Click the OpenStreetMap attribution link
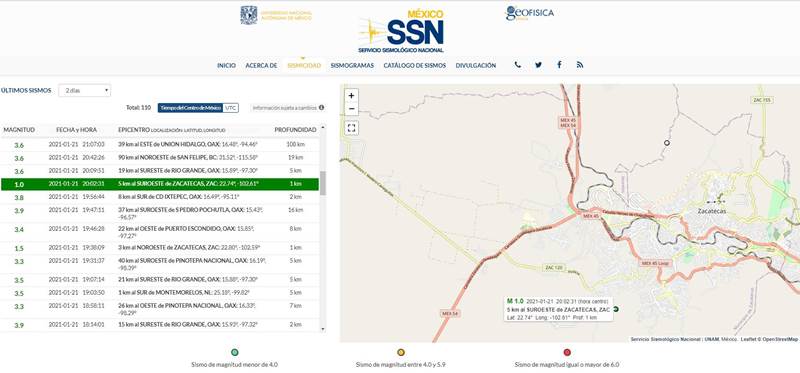This screenshot has height=373, width=800. pos(780,339)
